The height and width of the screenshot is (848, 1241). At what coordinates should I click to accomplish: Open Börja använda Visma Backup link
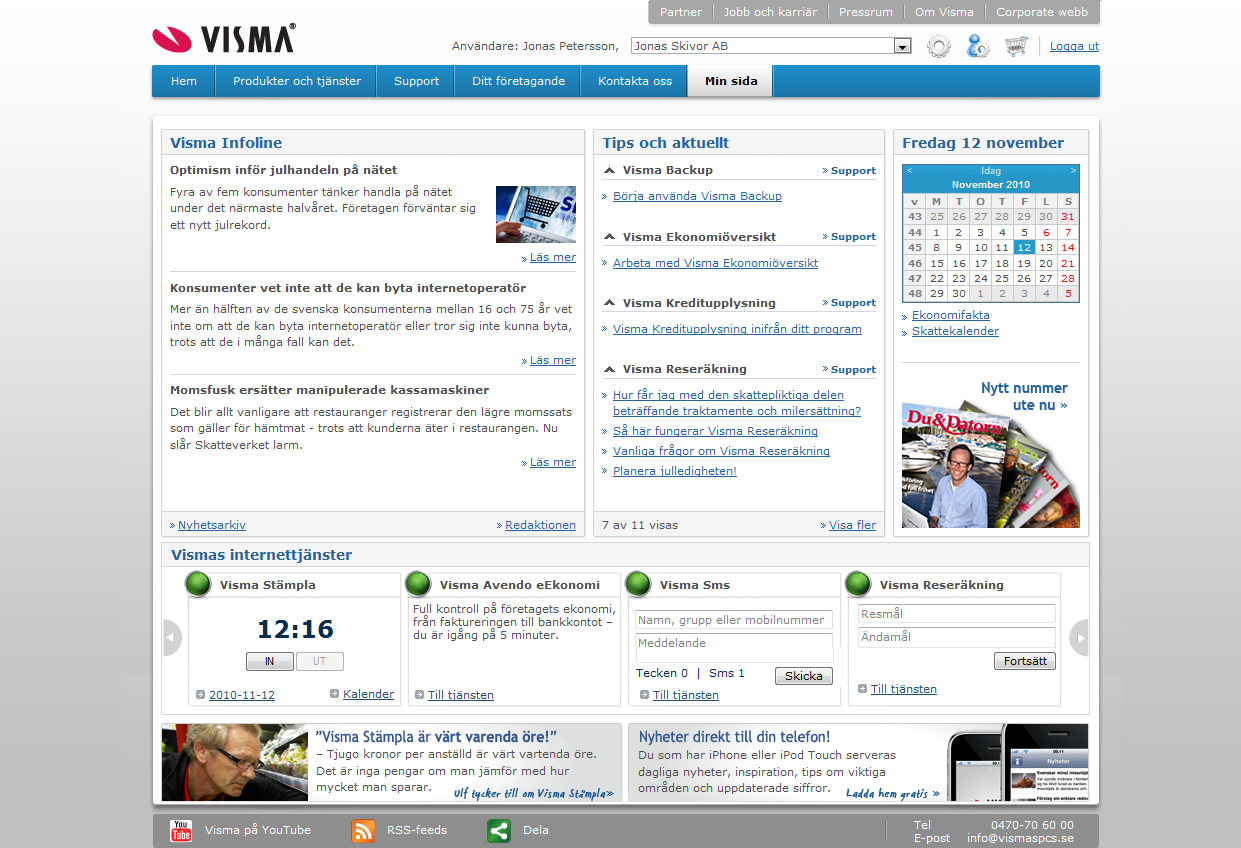(697, 196)
